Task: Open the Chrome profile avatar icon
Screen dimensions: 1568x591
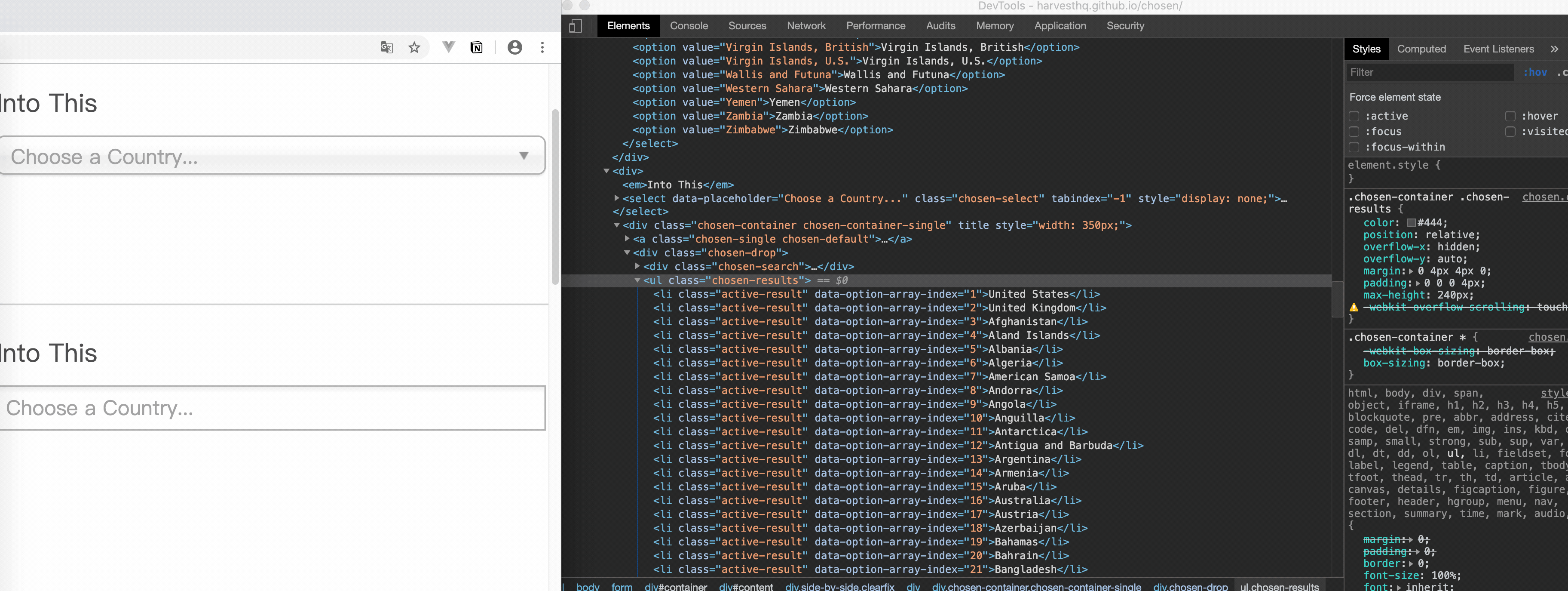Action: 514,47
